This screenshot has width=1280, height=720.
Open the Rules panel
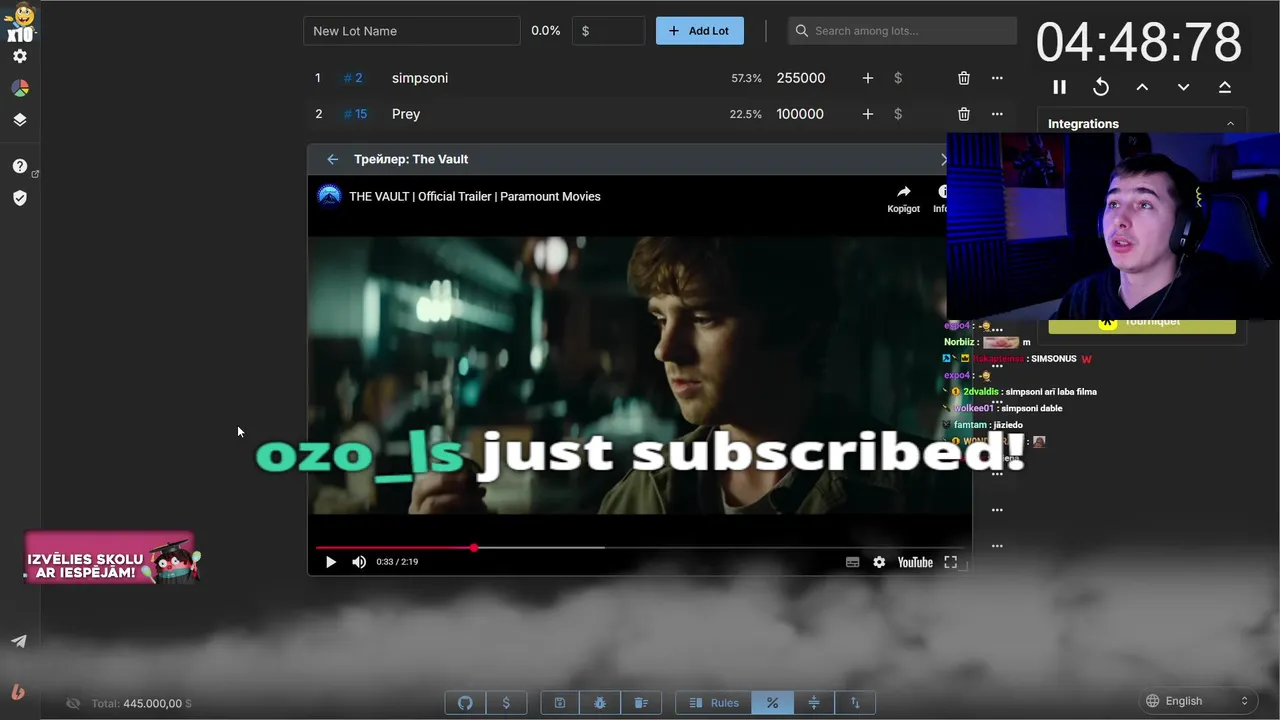[714, 703]
